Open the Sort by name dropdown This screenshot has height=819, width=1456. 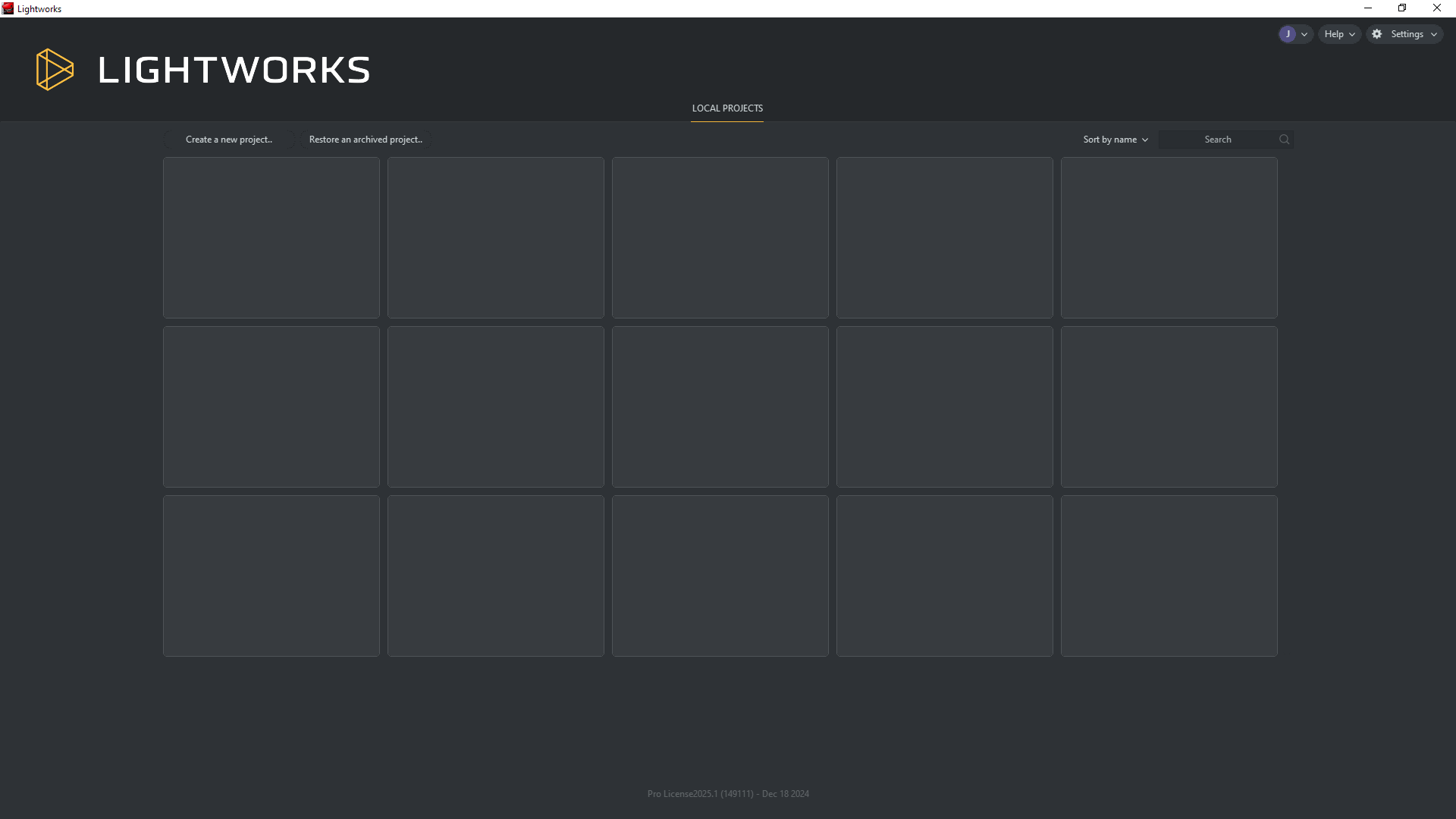pyautogui.click(x=1116, y=140)
